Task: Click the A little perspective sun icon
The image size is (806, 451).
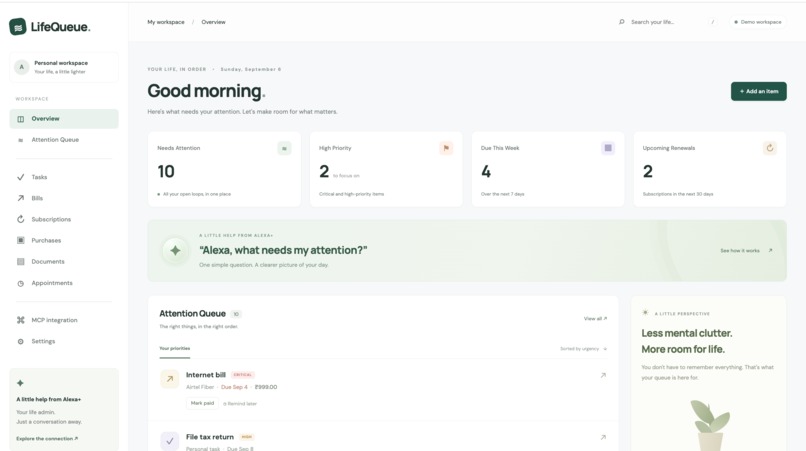Action: (645, 313)
